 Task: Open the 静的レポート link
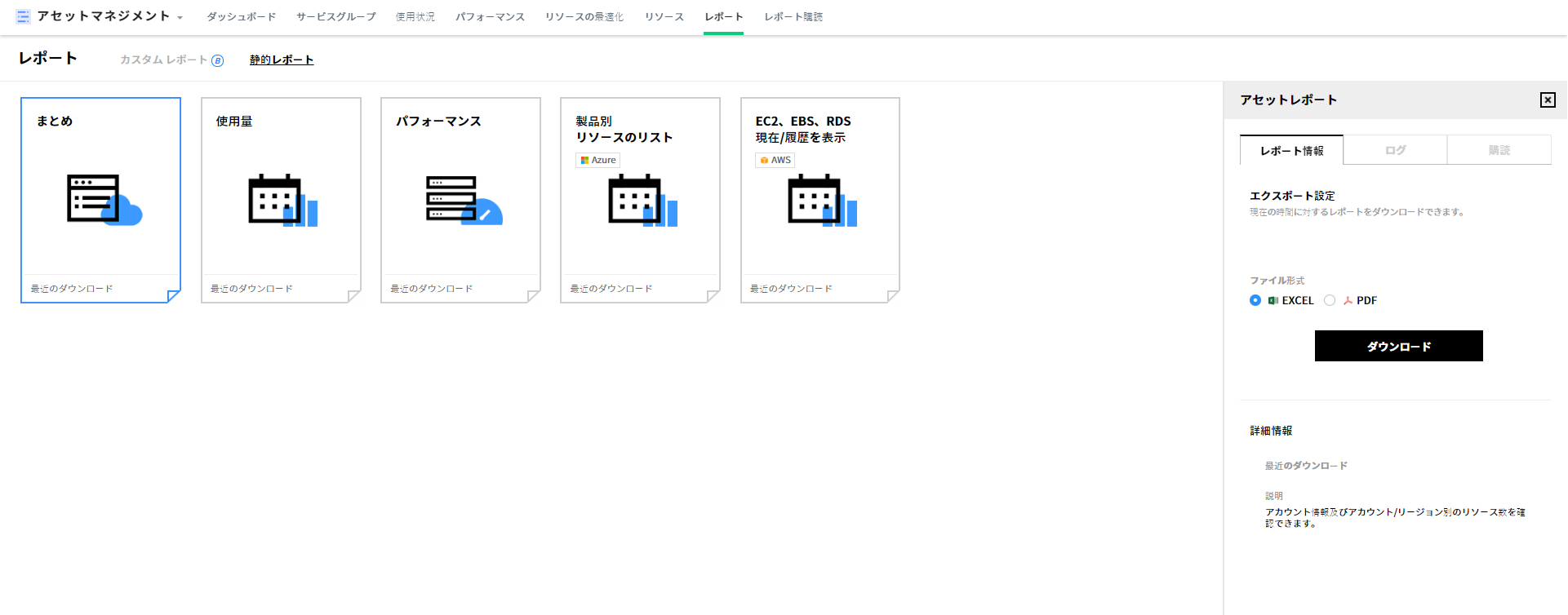point(282,60)
